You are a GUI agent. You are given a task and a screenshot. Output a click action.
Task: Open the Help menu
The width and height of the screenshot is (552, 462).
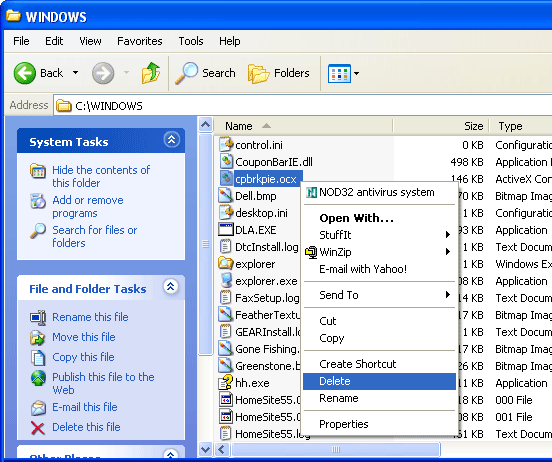click(x=230, y=41)
